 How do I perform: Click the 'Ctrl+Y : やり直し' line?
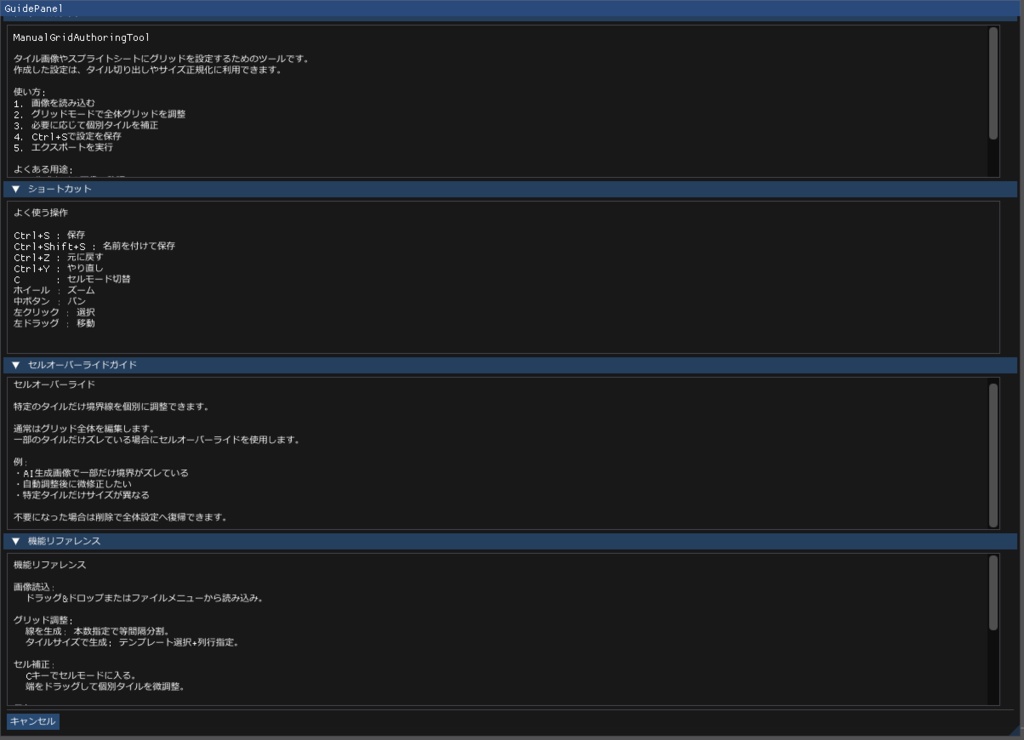click(58, 268)
